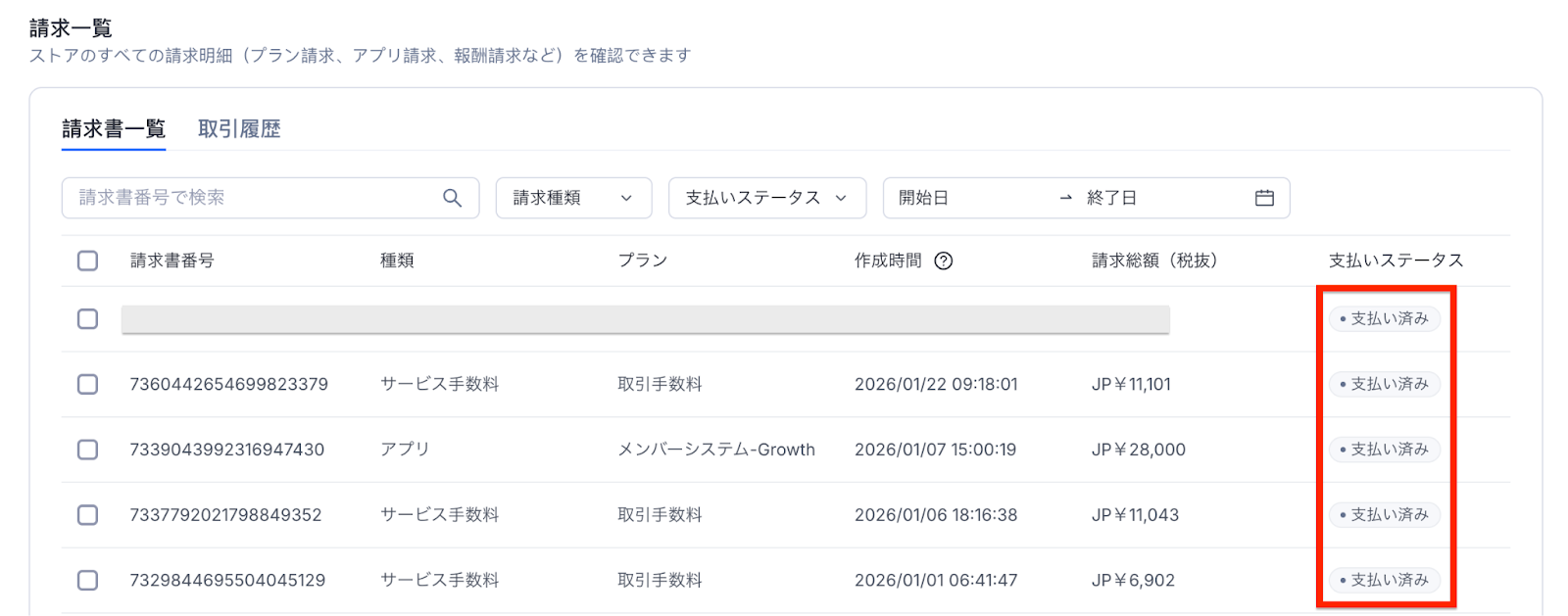The image size is (1568, 616).
Task: Check the row for invoice 7360442654699823379
Action: tap(88, 384)
